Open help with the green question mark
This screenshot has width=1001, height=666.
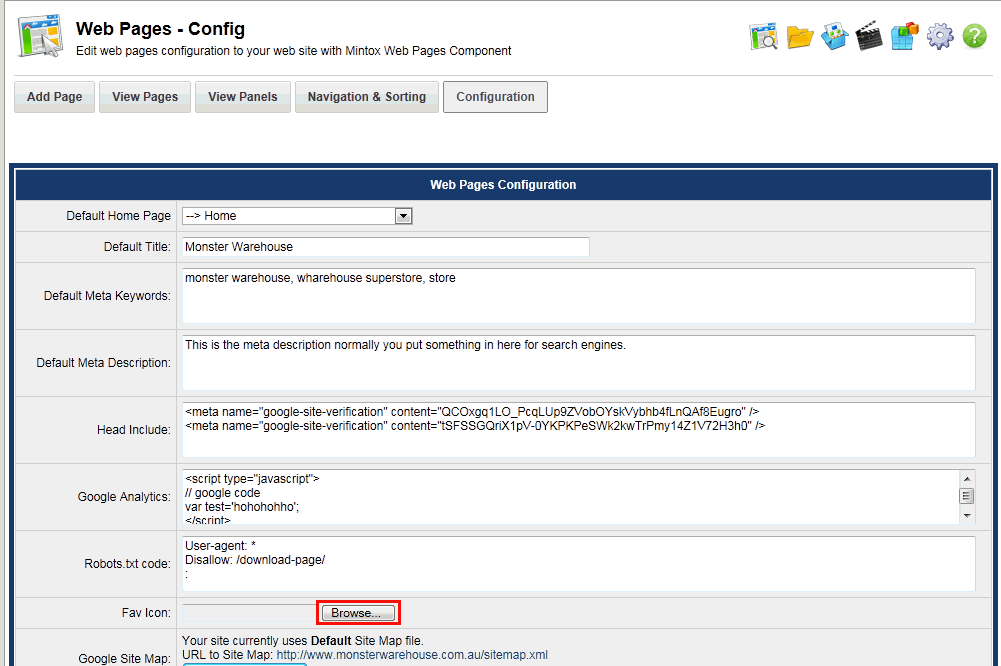[975, 36]
